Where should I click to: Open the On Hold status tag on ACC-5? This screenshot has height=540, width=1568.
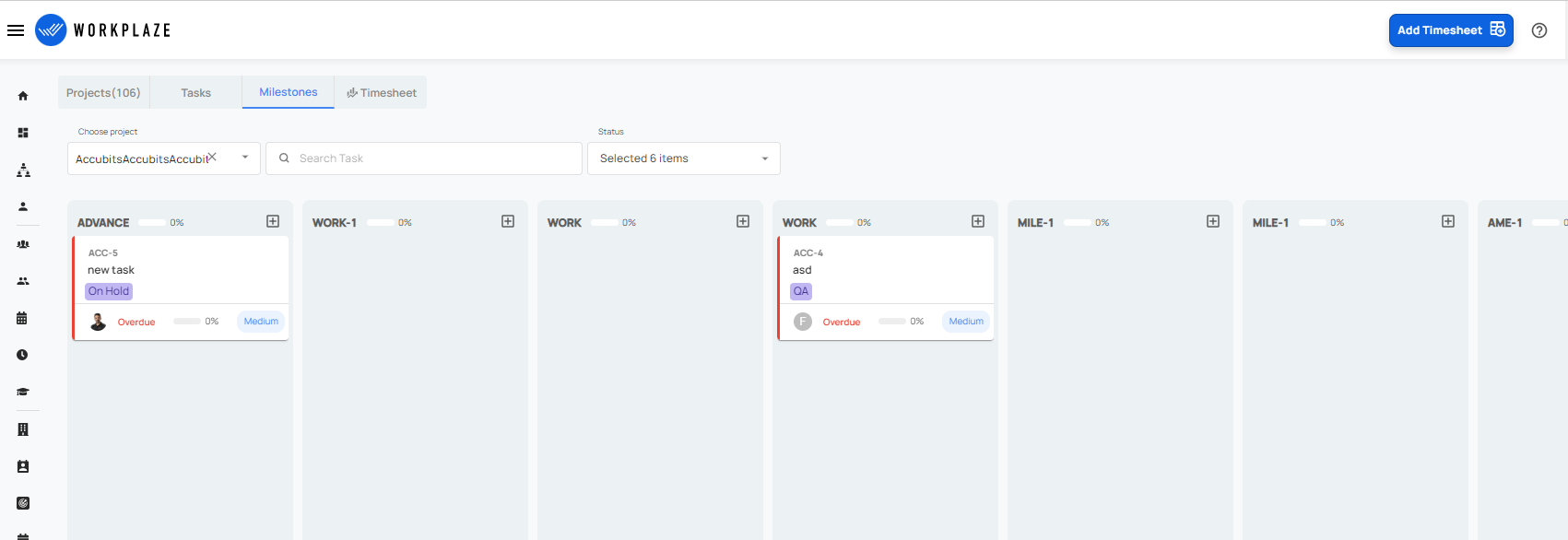point(109,291)
